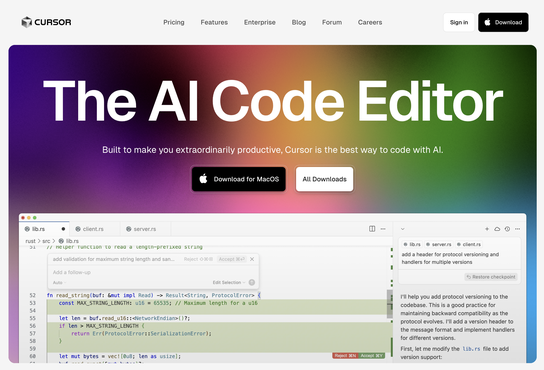This screenshot has width=544, height=370.
Task: Click Reject in the inline prompt bar
Action: coord(198,259)
